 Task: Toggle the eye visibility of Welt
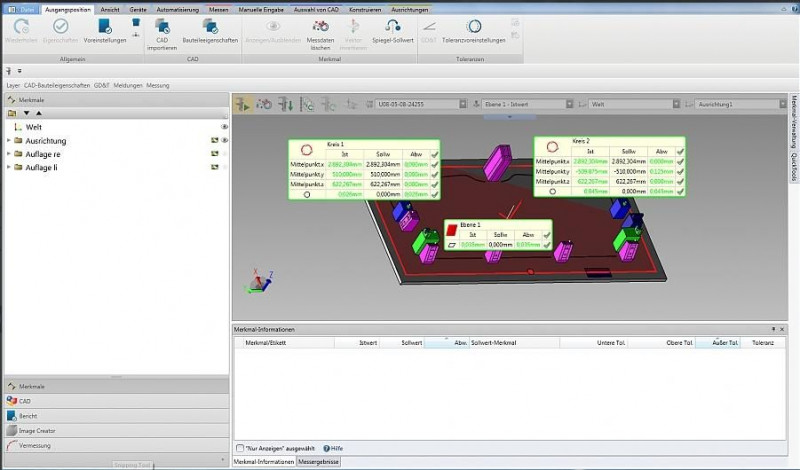pos(224,127)
